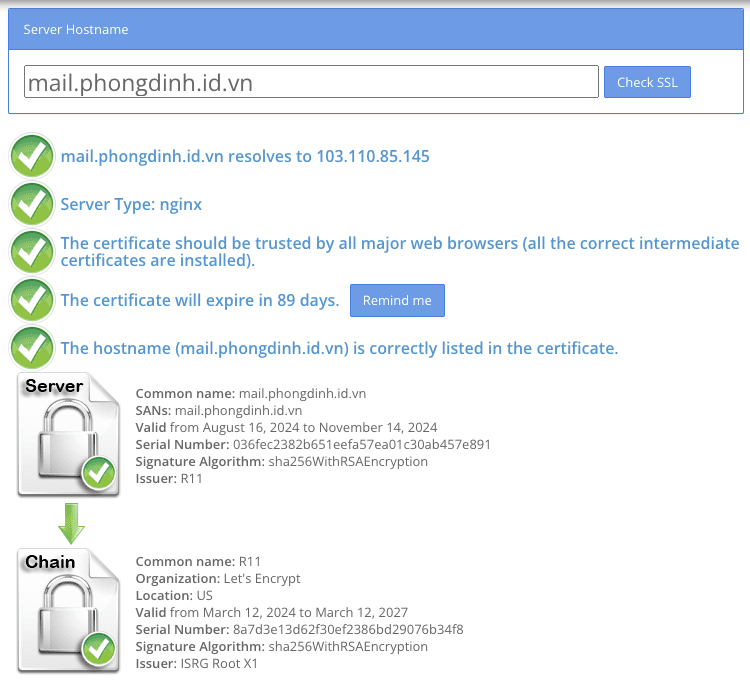Click the Server certificate padlock icon
This screenshot has width=750, height=682.
pos(68,435)
